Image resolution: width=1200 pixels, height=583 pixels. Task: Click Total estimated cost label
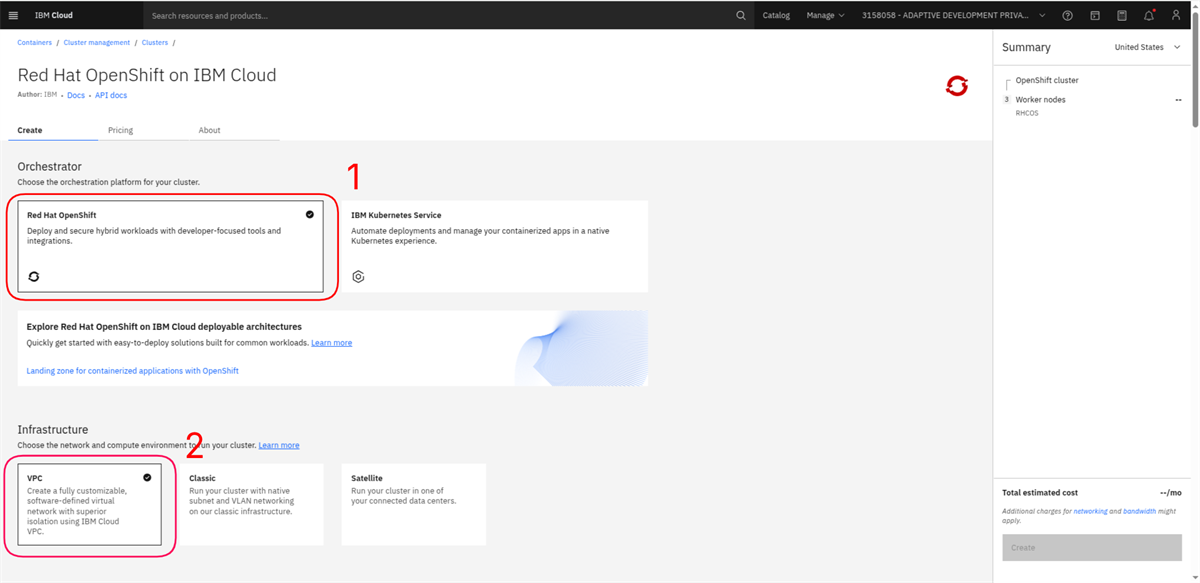pyautogui.click(x=1040, y=493)
